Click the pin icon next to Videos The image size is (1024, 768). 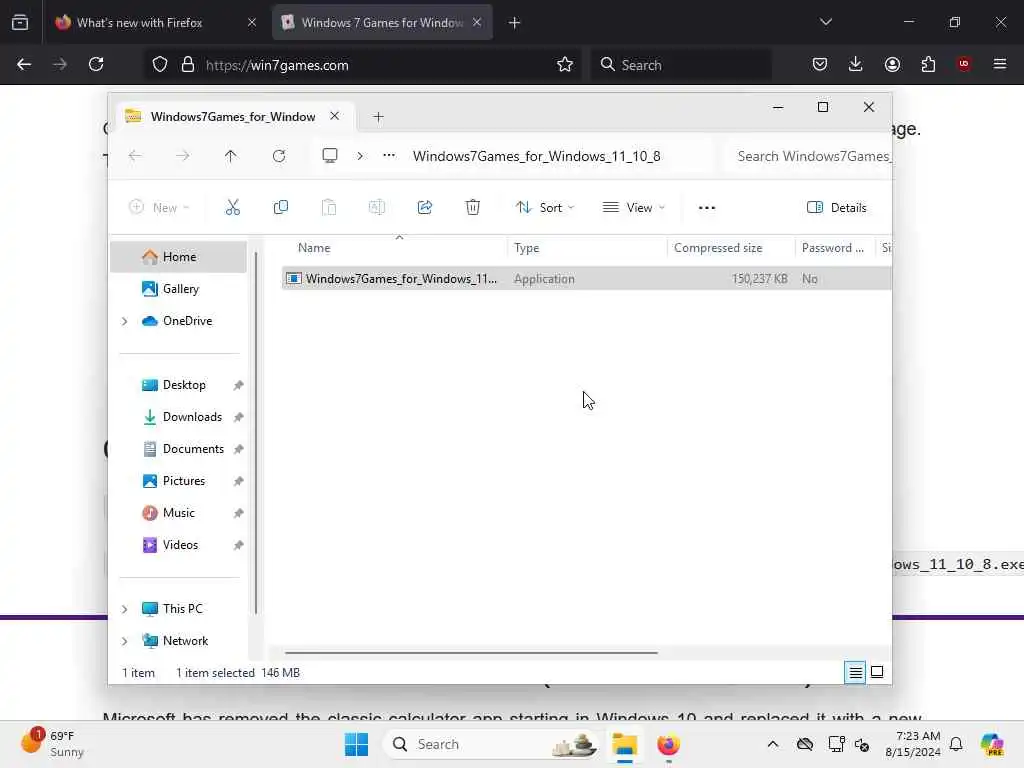tap(238, 545)
